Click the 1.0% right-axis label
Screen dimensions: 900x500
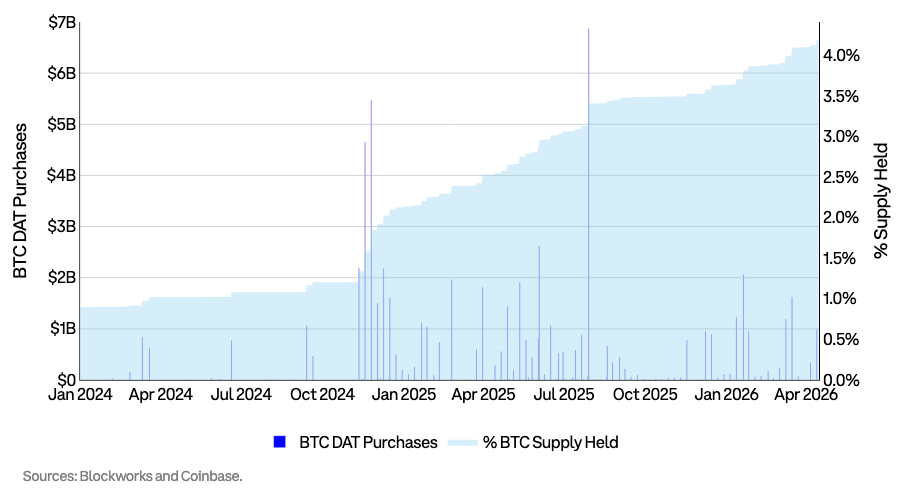pyautogui.click(x=839, y=299)
